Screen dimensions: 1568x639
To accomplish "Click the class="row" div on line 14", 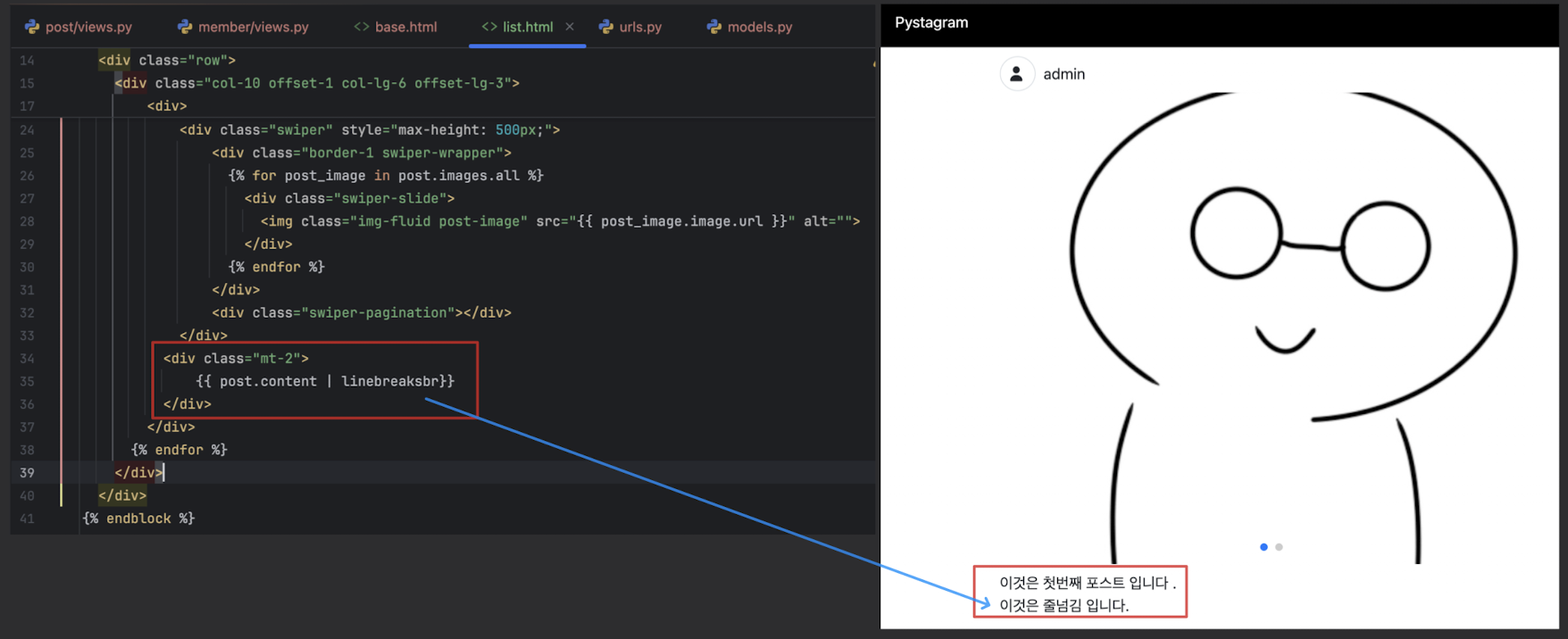I will coord(167,61).
